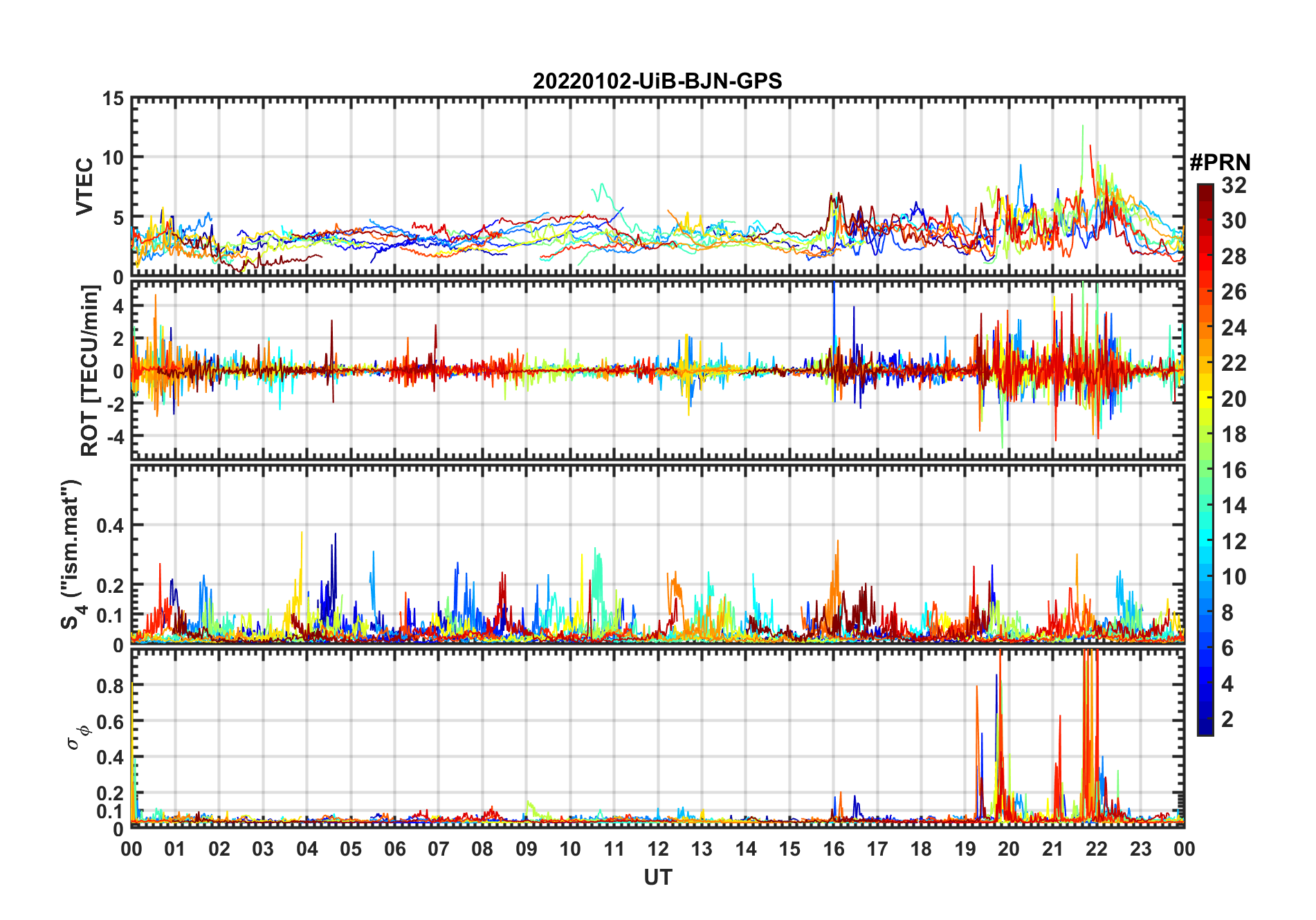Image resolution: width=1316 pixels, height=920 pixels.
Task: Select the S4 ("ism.mat") axis label
Action: tap(72, 555)
